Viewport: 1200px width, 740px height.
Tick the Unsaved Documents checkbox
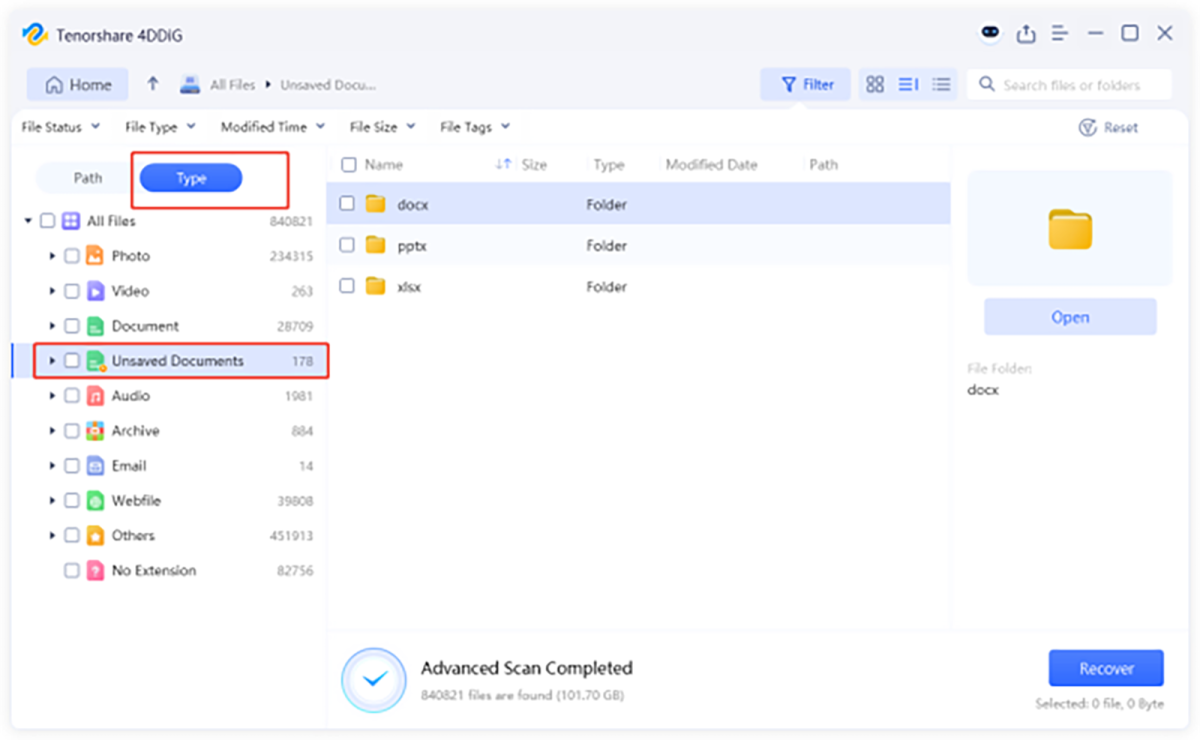(72, 361)
